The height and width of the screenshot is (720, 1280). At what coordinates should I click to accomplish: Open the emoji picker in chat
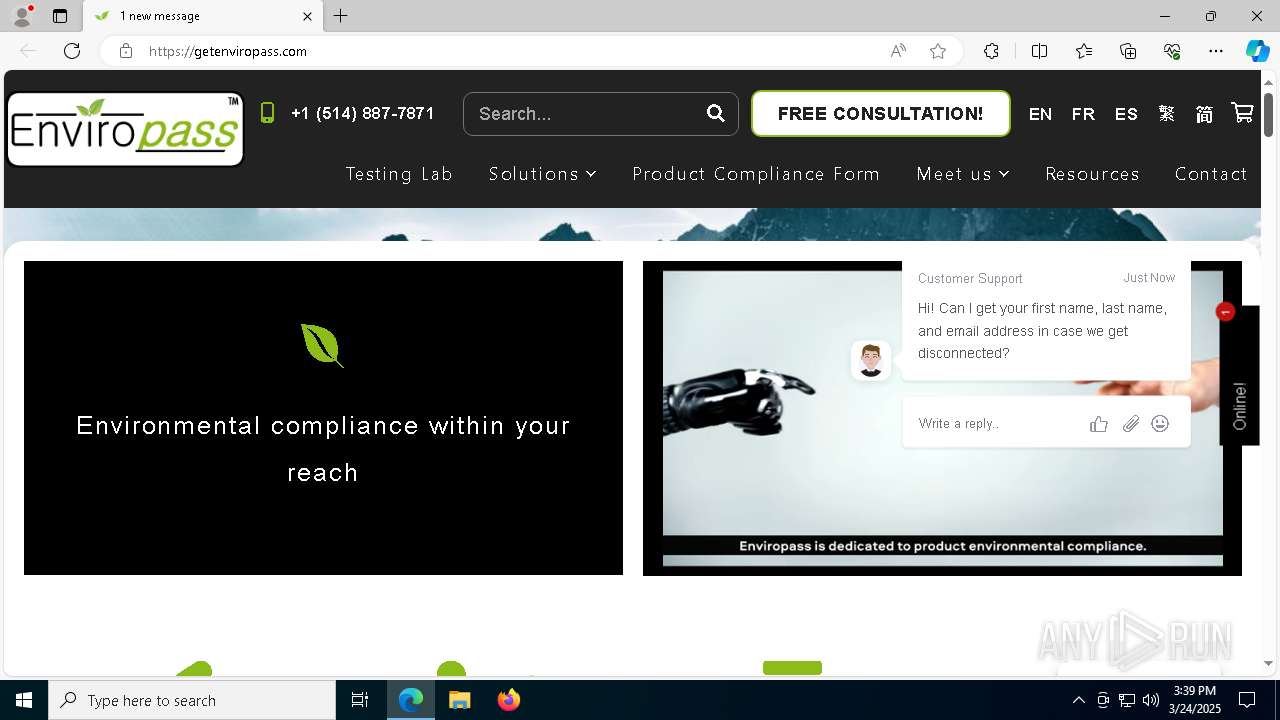point(1160,424)
